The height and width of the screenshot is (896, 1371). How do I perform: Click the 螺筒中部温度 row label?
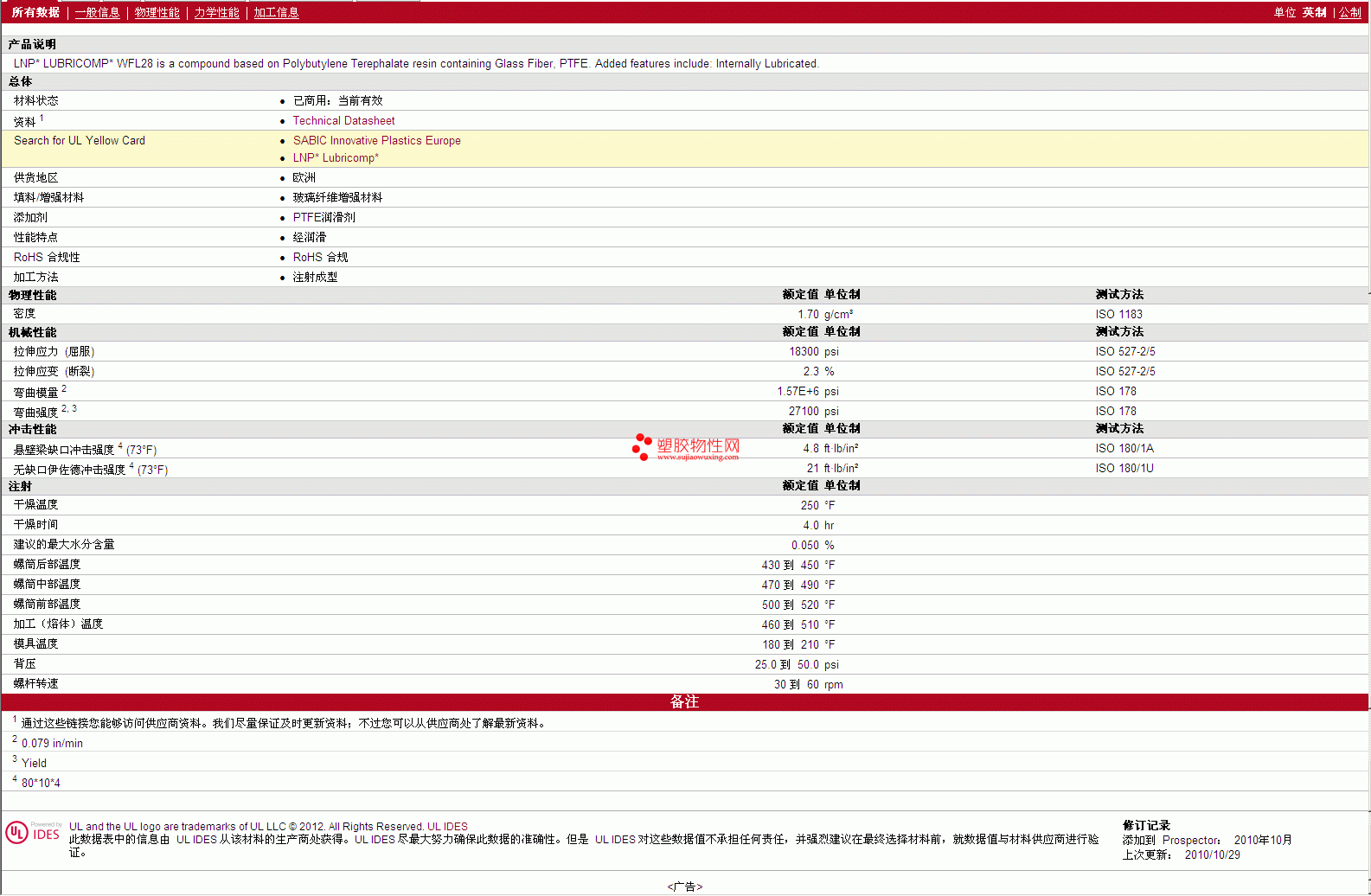coord(47,585)
